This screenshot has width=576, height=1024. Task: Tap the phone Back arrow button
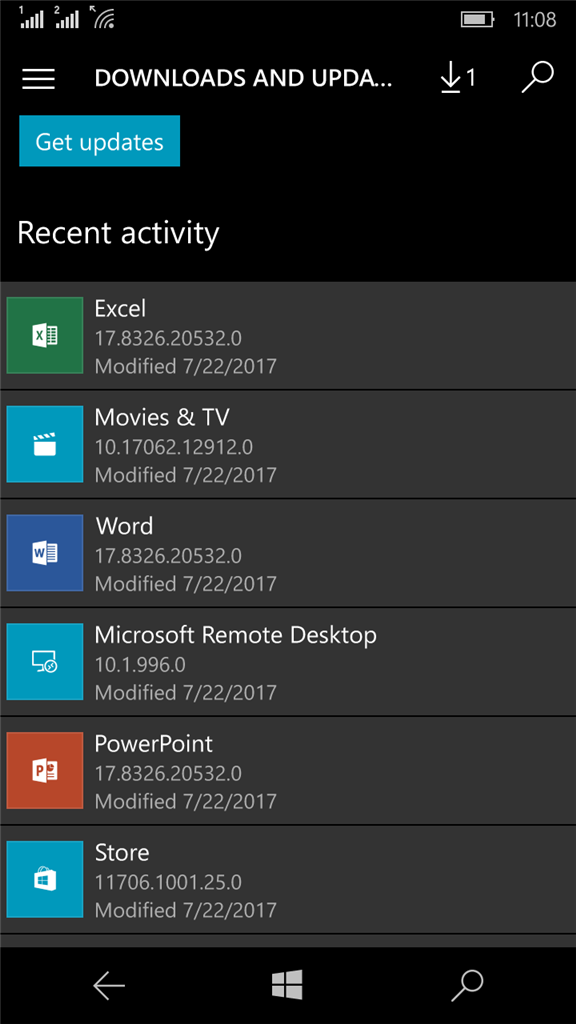[x=108, y=985]
